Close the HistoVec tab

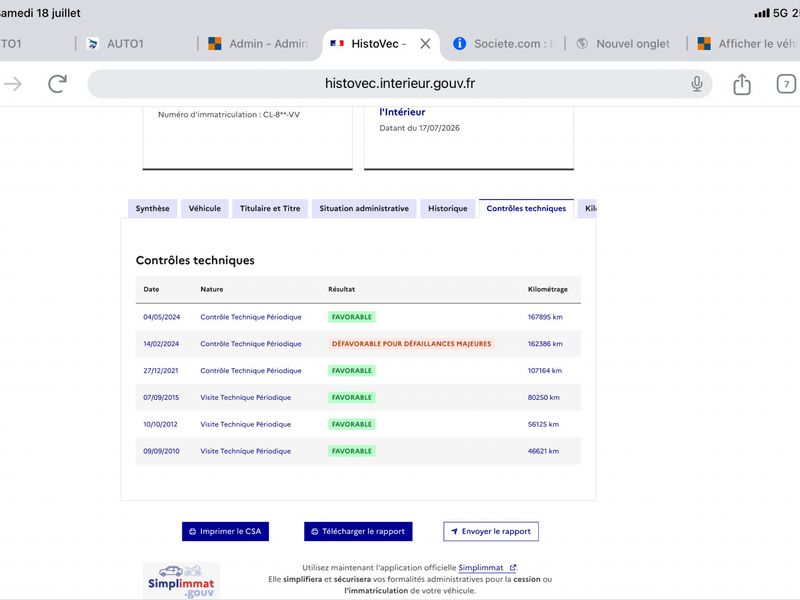pos(425,44)
